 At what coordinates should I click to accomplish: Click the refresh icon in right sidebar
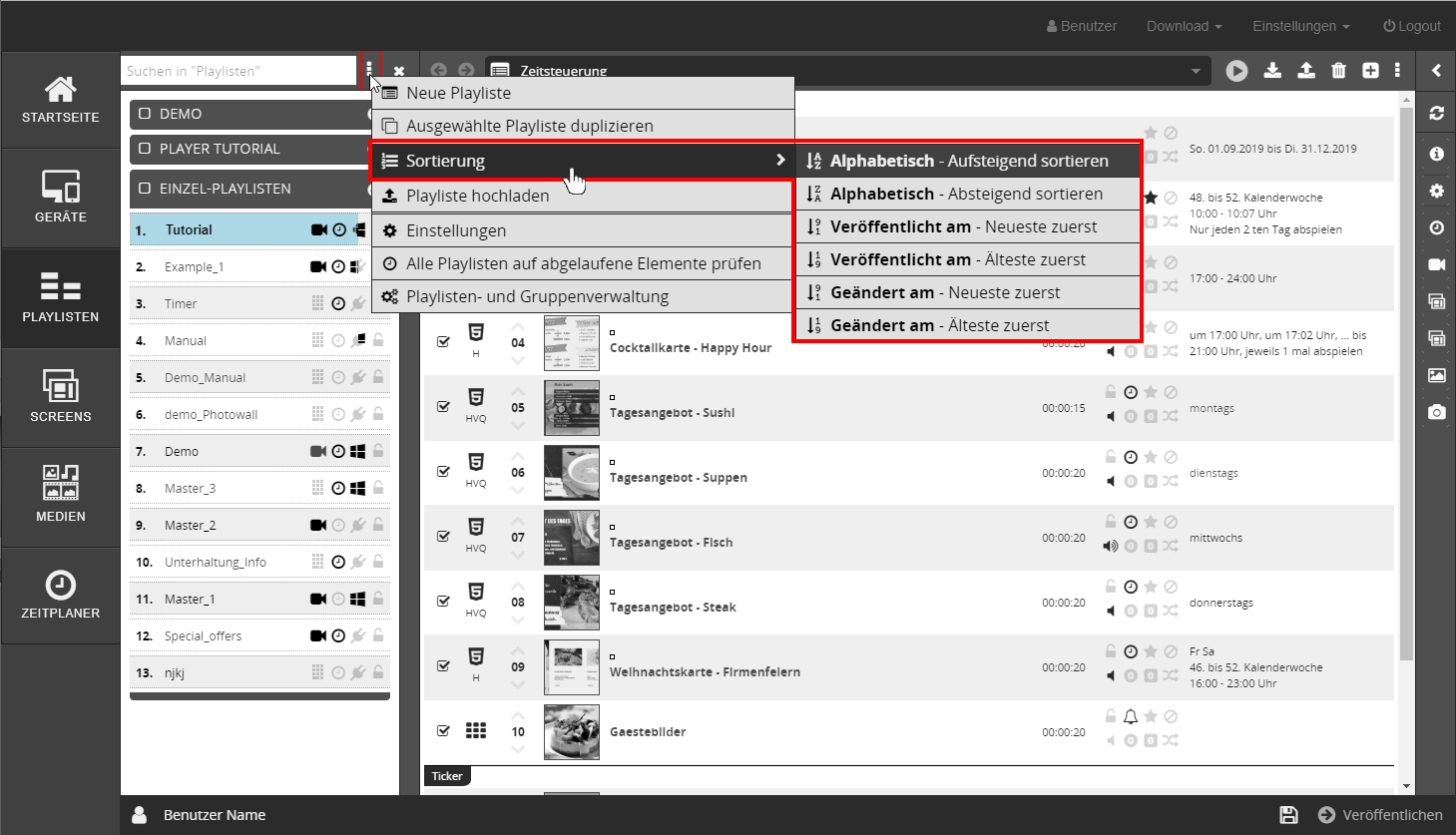click(1436, 114)
